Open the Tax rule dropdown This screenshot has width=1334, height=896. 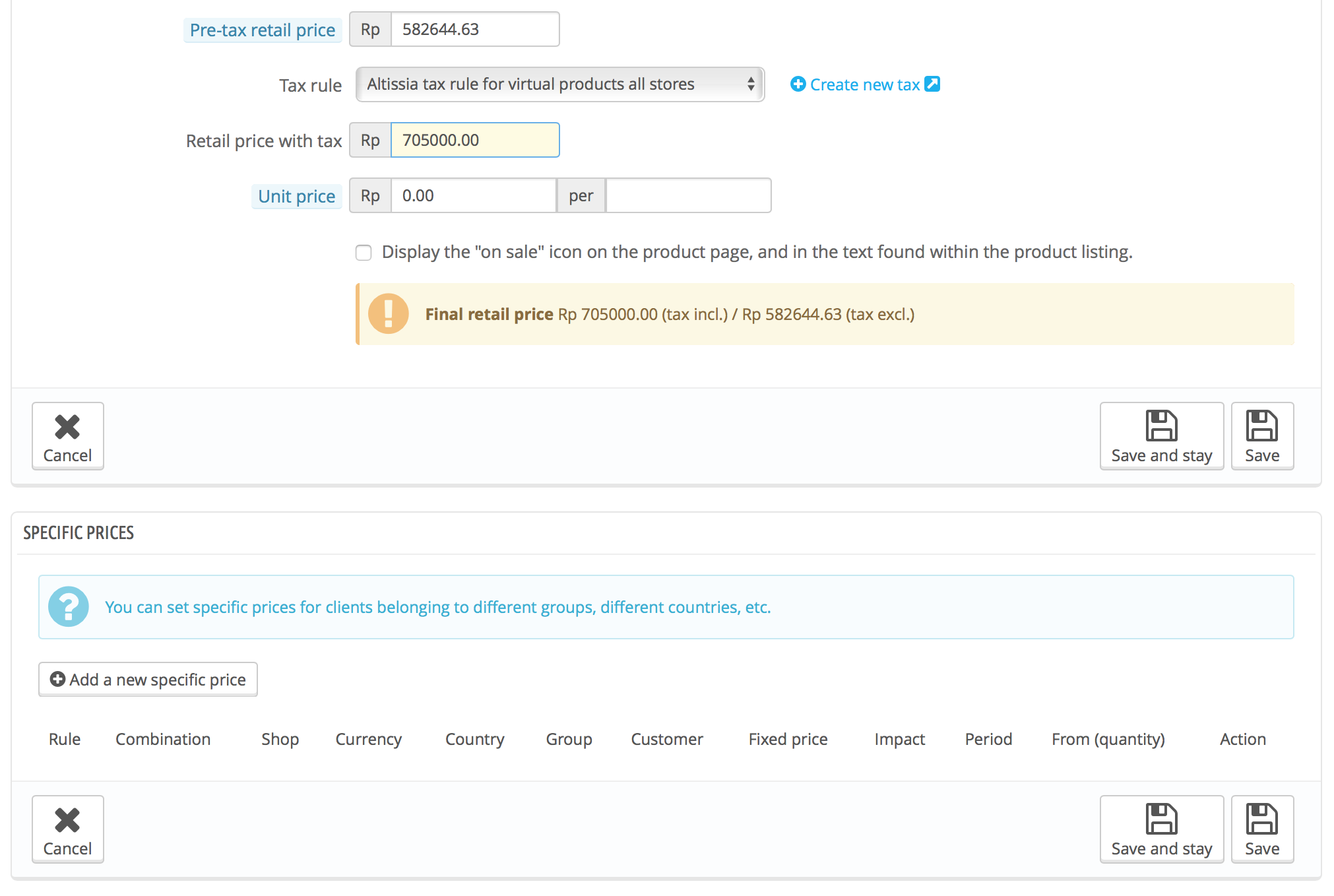click(x=559, y=84)
